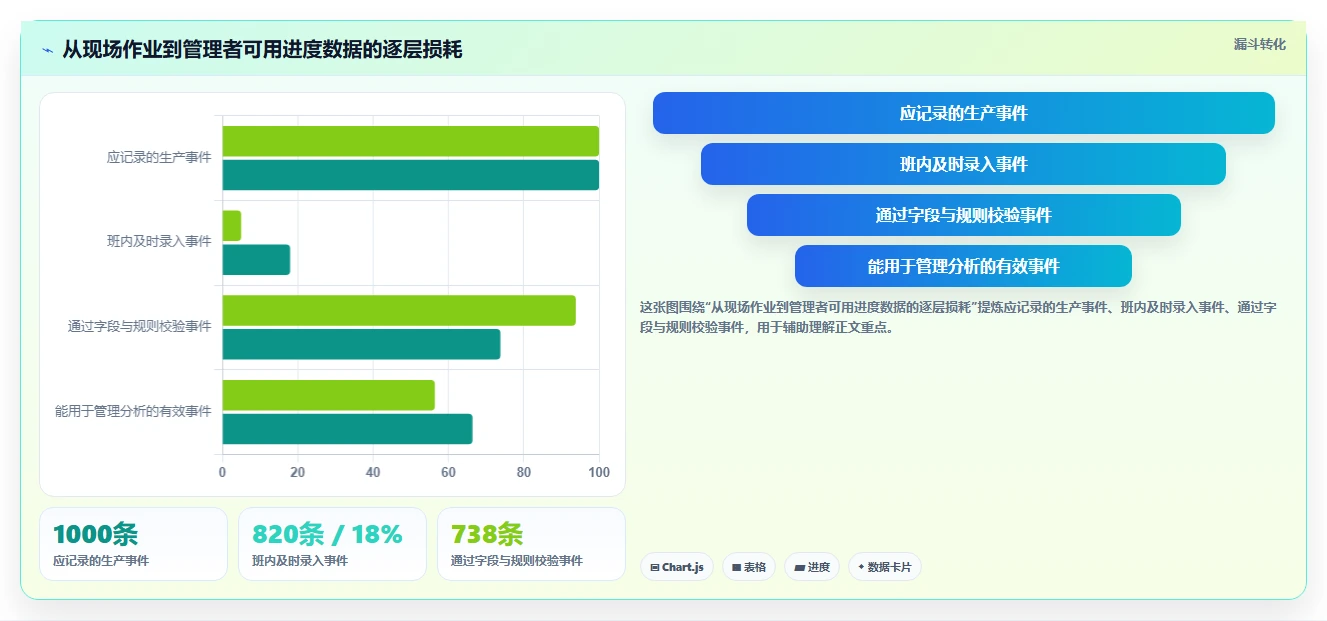Click the teal bar for 通过字段与规则校验事件

[x=361, y=344]
